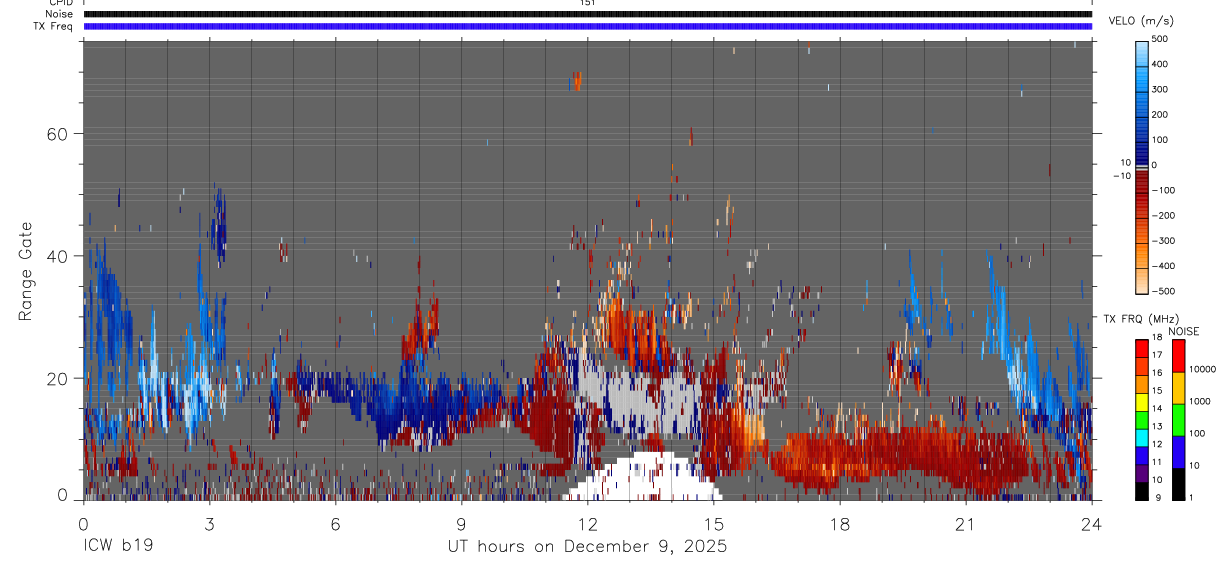Select the 300 label on the velocity scale
1228x567 pixels.
coord(1160,89)
